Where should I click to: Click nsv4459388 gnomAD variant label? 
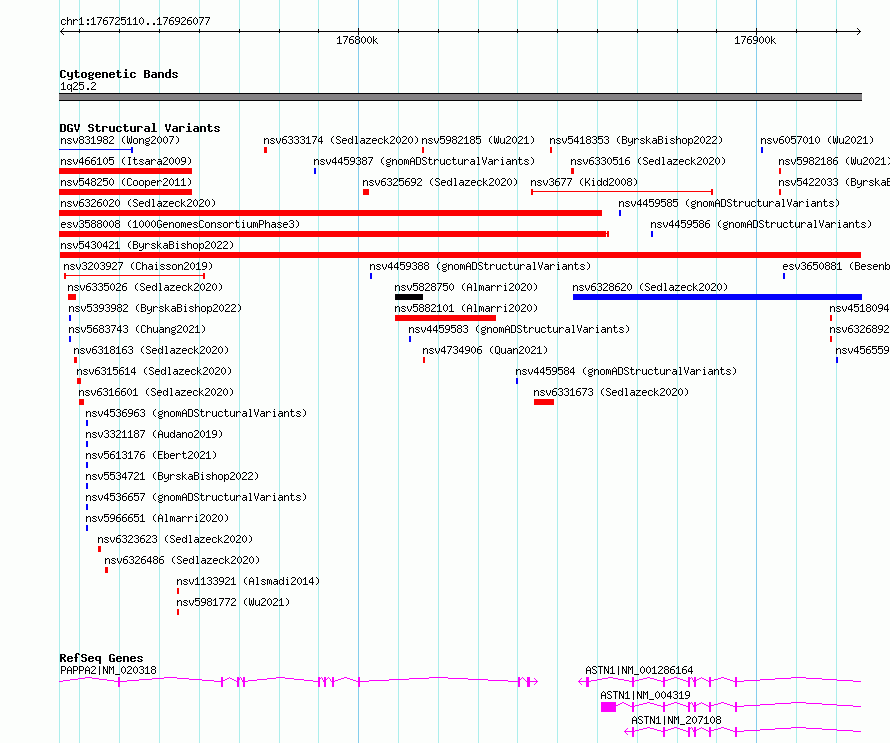(480, 266)
